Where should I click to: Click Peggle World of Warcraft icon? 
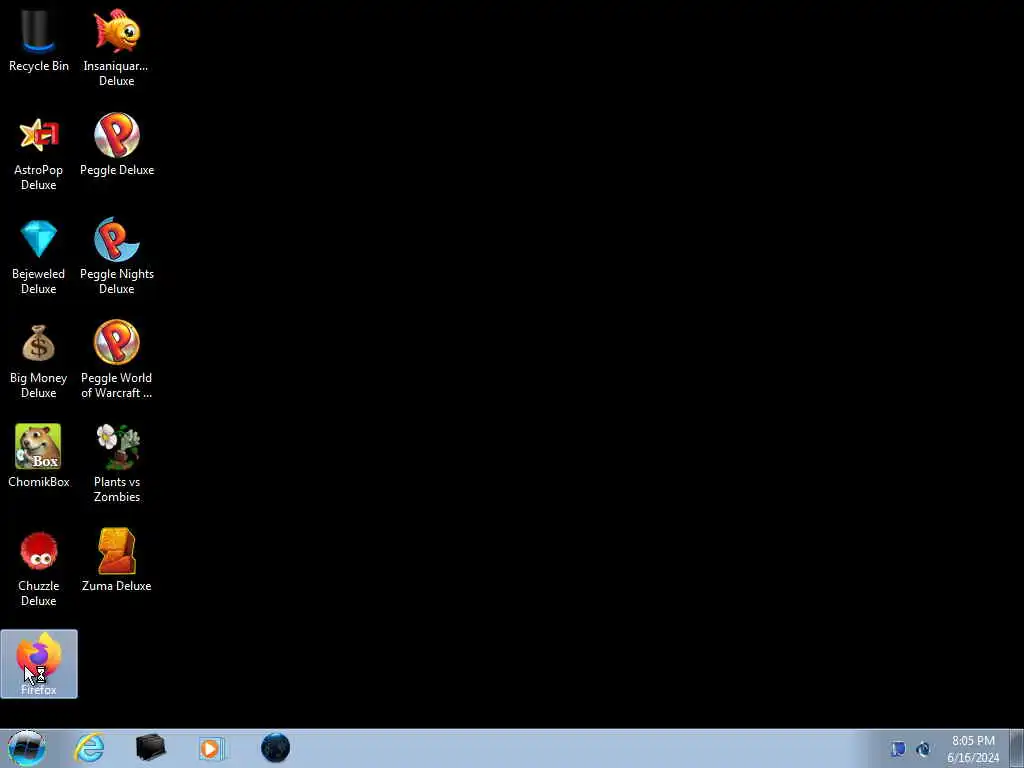click(x=117, y=360)
